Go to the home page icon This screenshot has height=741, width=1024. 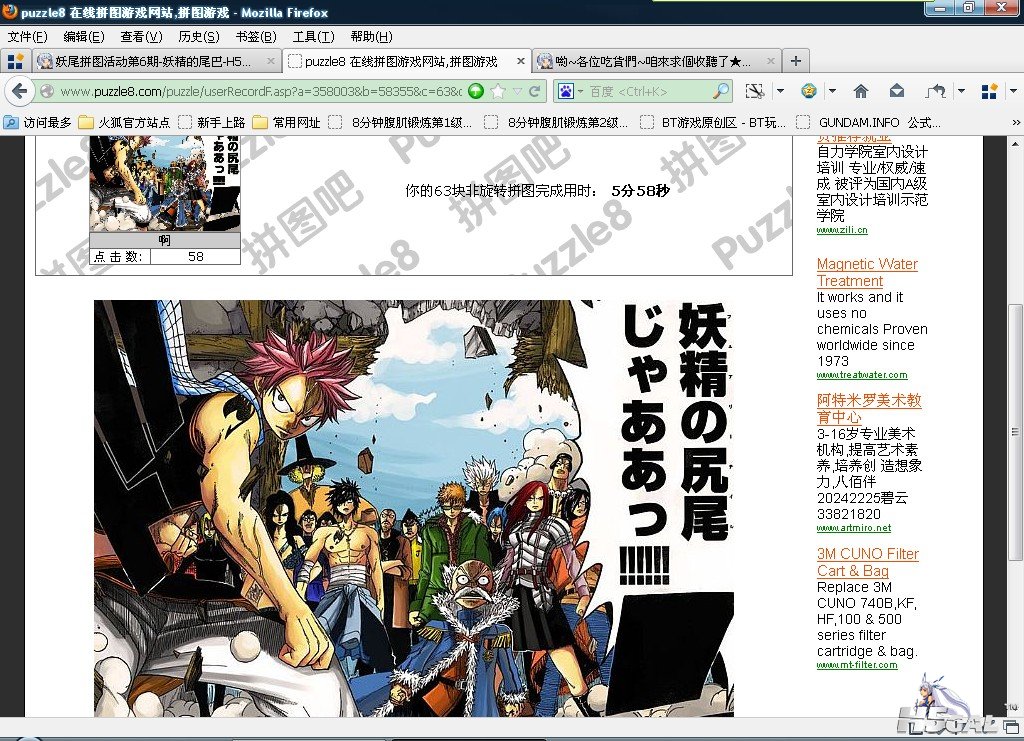pyautogui.click(x=861, y=91)
